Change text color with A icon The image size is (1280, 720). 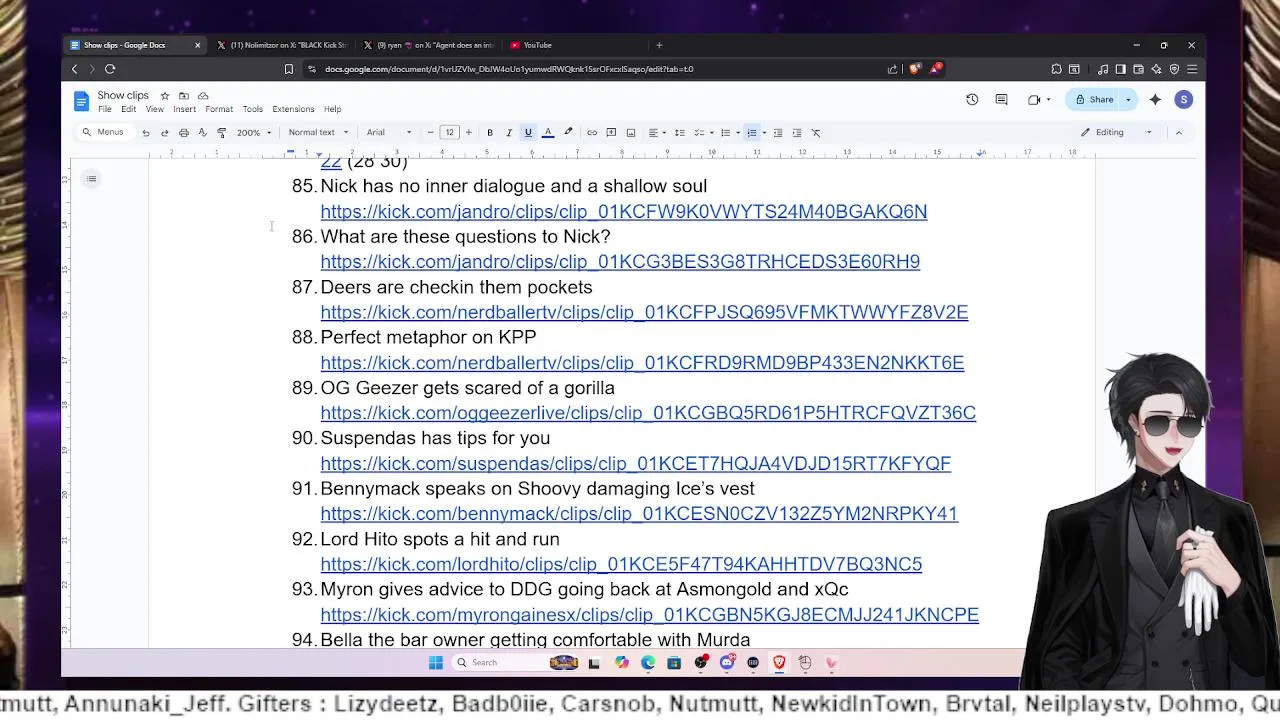pos(548,132)
